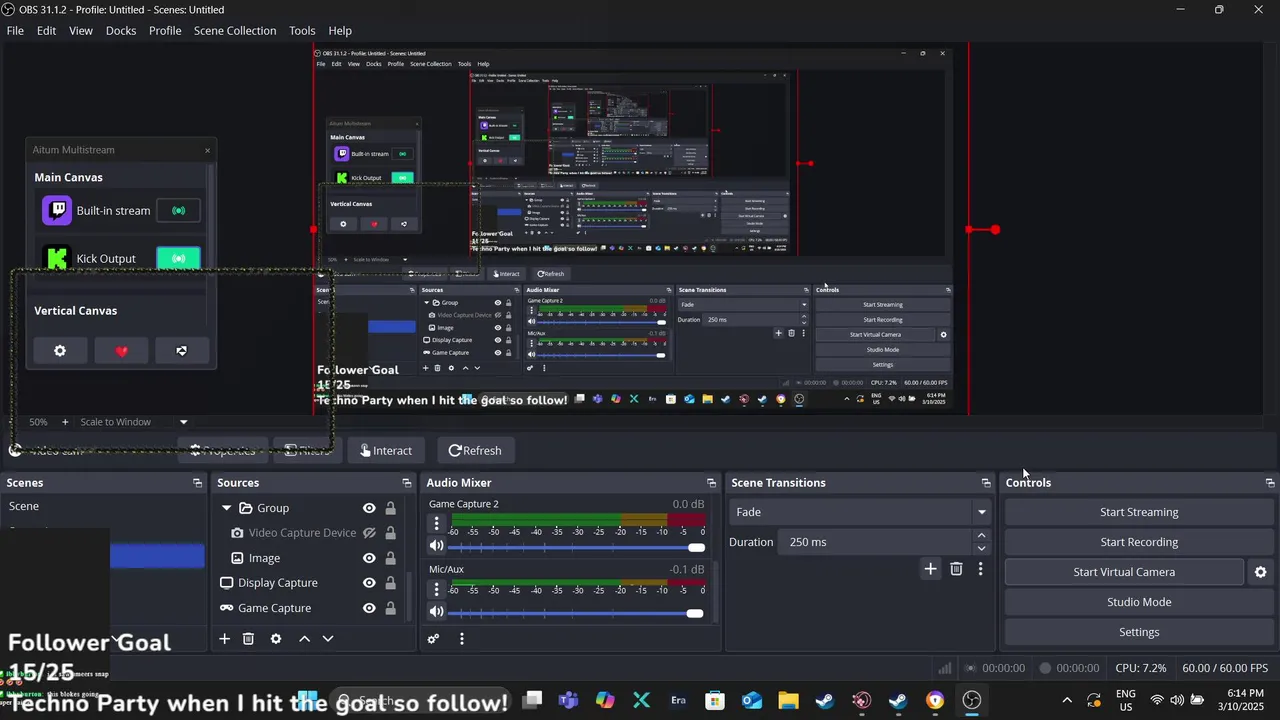Mute Game Capture 2 speaker icon
1280x720 pixels.
(436, 546)
